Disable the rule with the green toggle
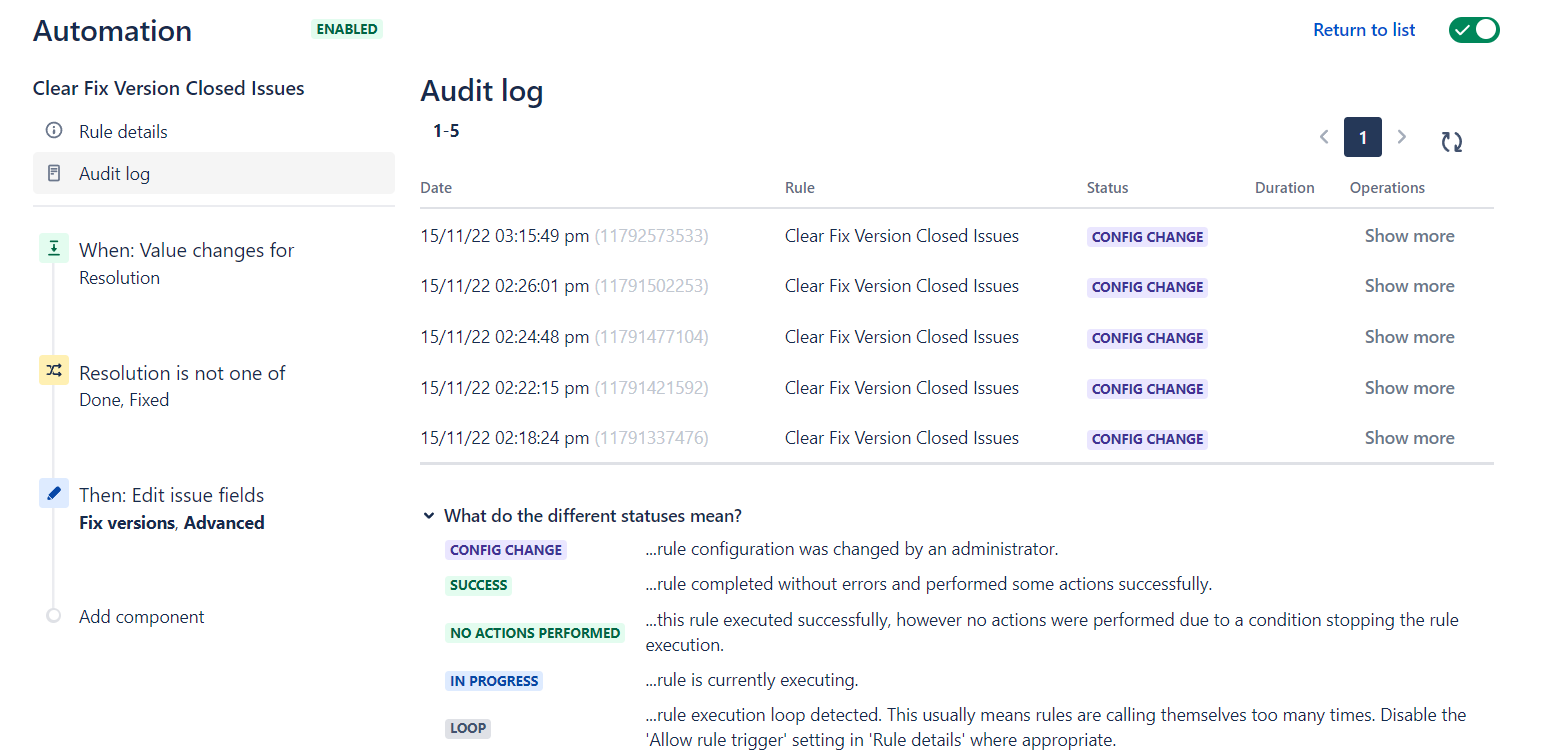This screenshot has width=1567, height=750. click(x=1474, y=30)
